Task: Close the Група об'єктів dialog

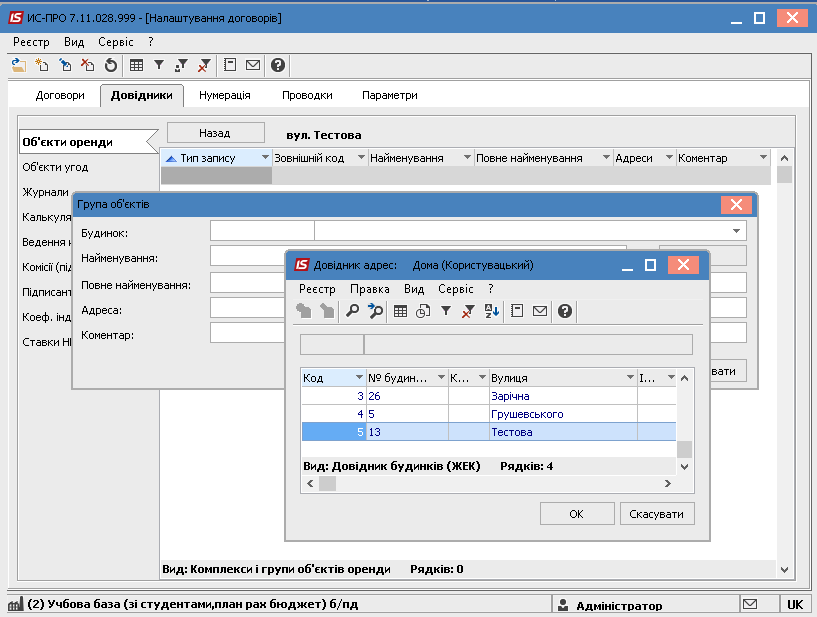Action: click(x=736, y=205)
